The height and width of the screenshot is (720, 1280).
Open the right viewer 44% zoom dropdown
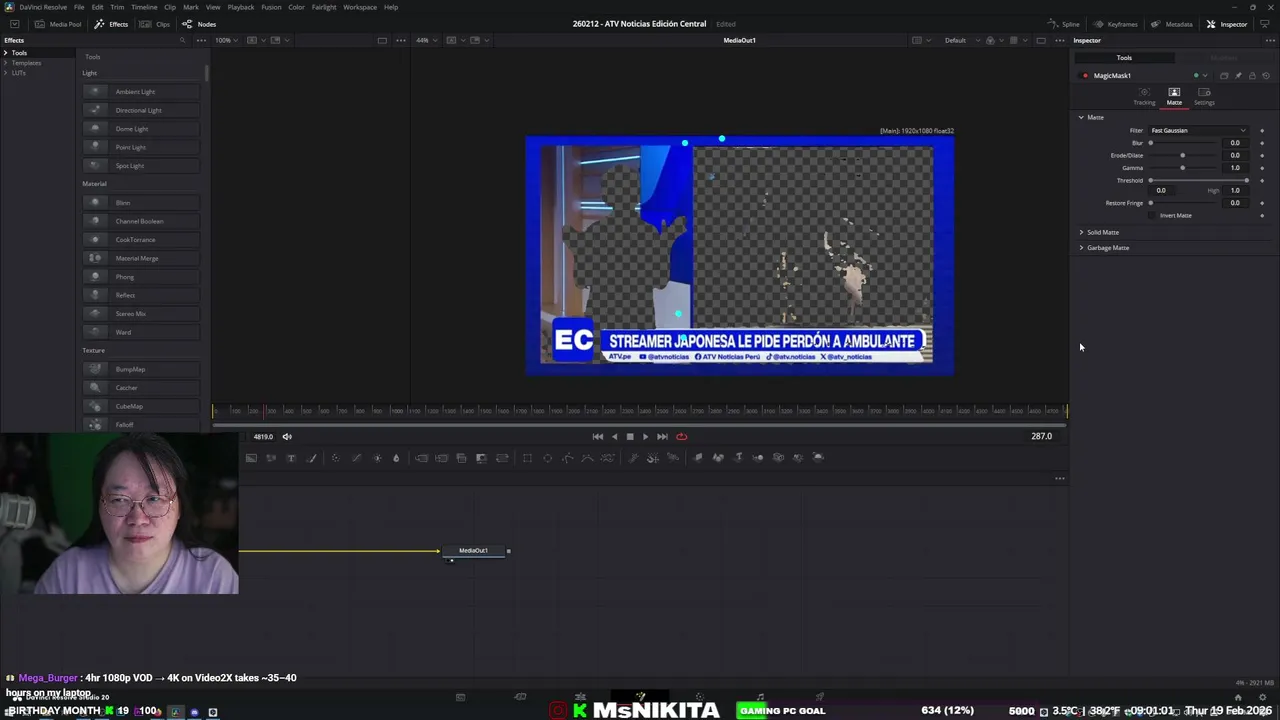pyautogui.click(x=426, y=40)
